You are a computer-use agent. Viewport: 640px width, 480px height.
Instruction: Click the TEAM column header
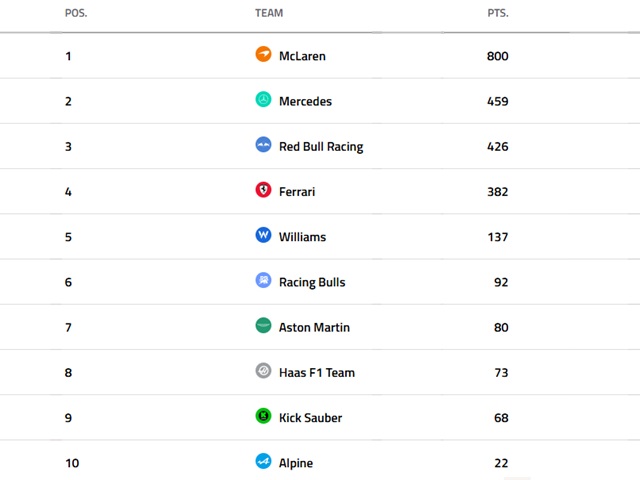(x=269, y=13)
